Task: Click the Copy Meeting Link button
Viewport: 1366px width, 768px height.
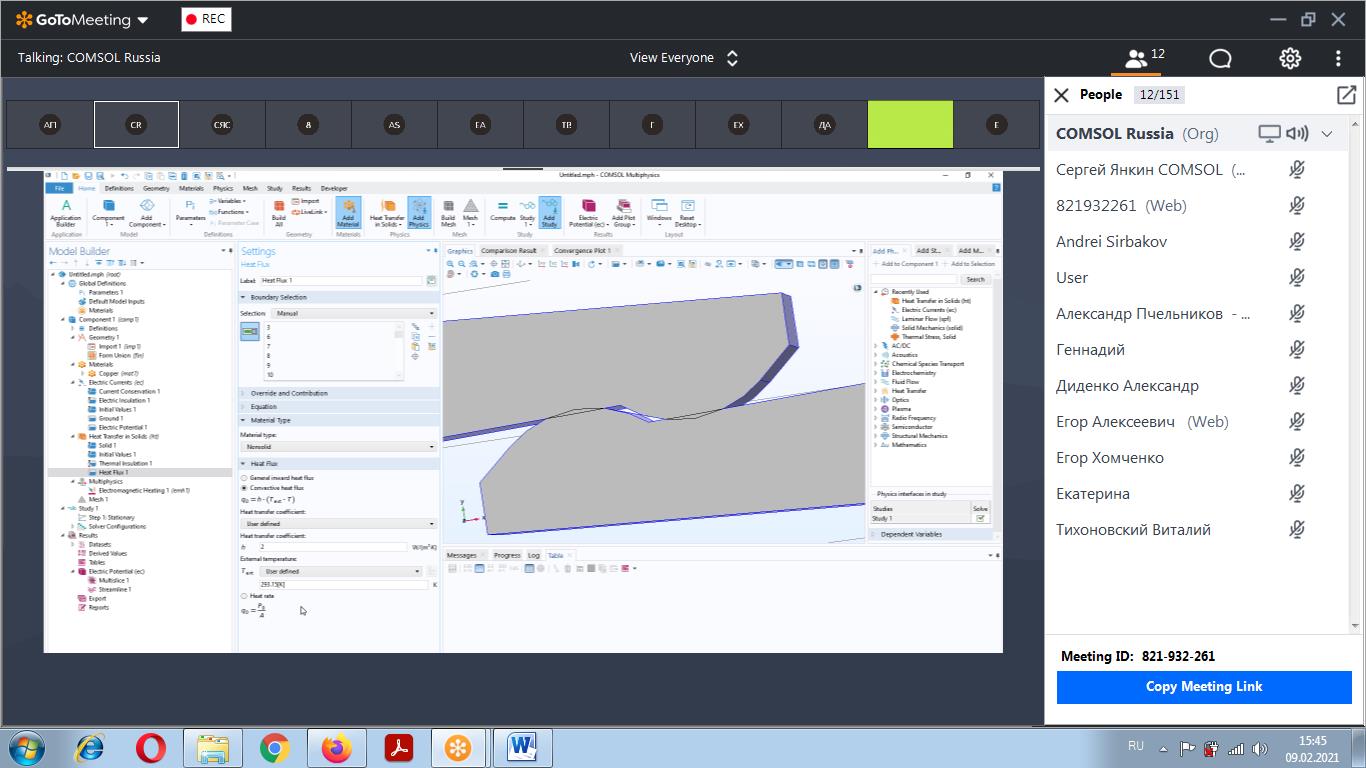Action: (x=1204, y=687)
